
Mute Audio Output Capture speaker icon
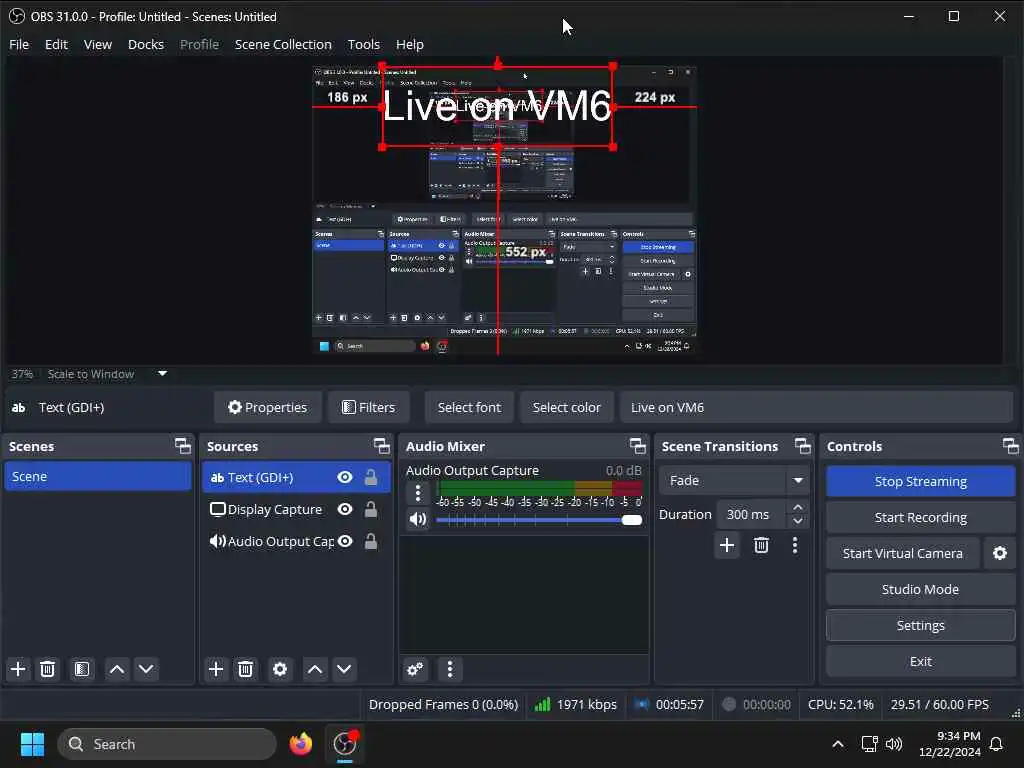pos(418,519)
